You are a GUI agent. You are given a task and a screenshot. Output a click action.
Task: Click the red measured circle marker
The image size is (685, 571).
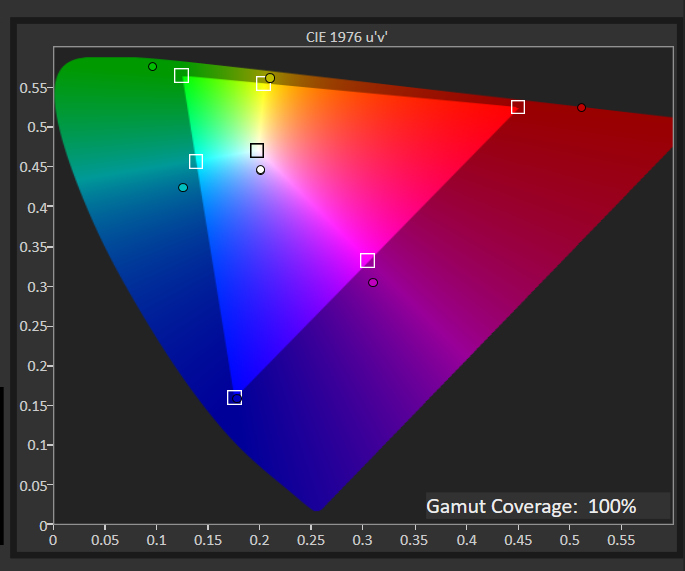point(581,107)
